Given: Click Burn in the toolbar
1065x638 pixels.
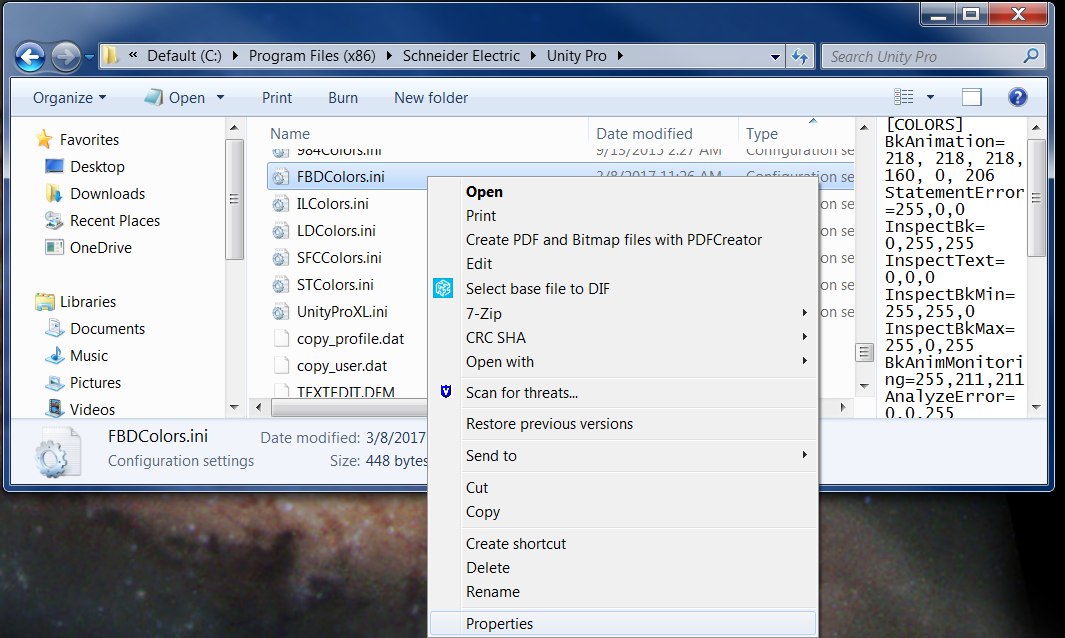Looking at the screenshot, I should pos(343,98).
